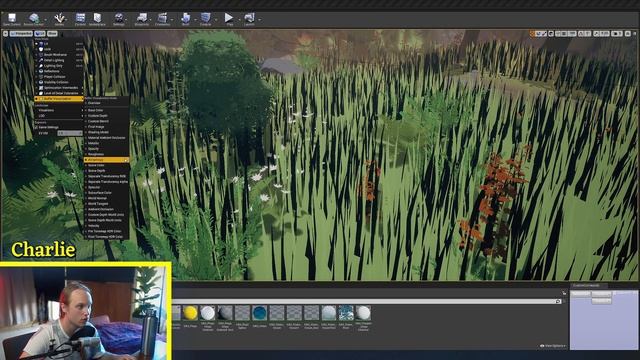
Task: Choose World Normal buffer visualization
Action: pos(107,198)
